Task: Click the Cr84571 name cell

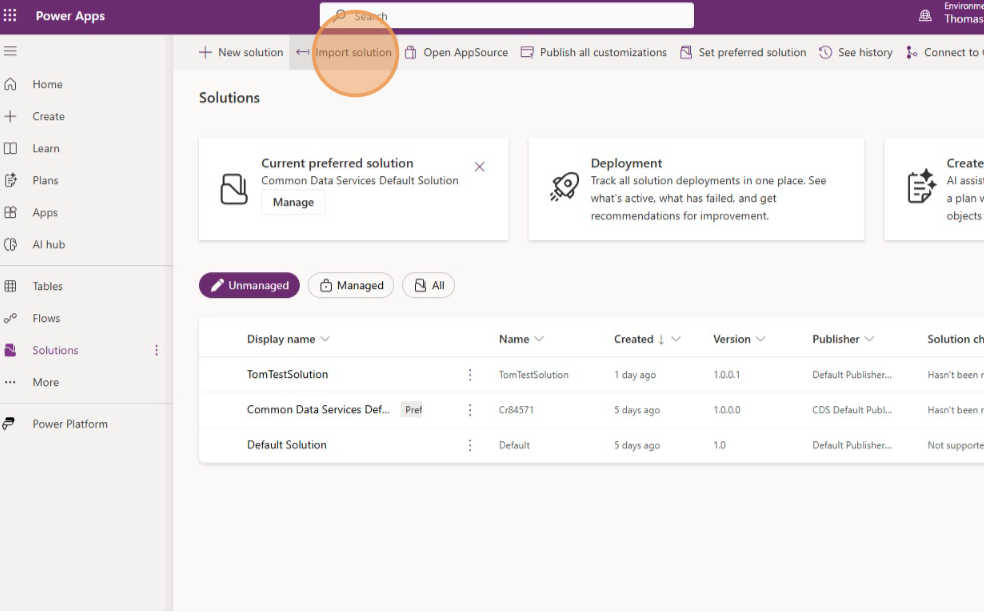Action: [516, 410]
